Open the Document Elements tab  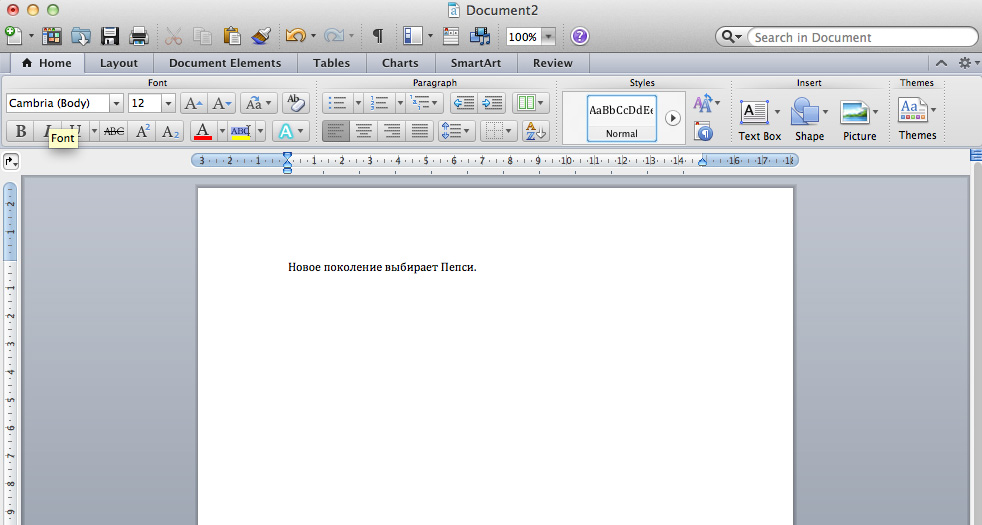point(225,63)
